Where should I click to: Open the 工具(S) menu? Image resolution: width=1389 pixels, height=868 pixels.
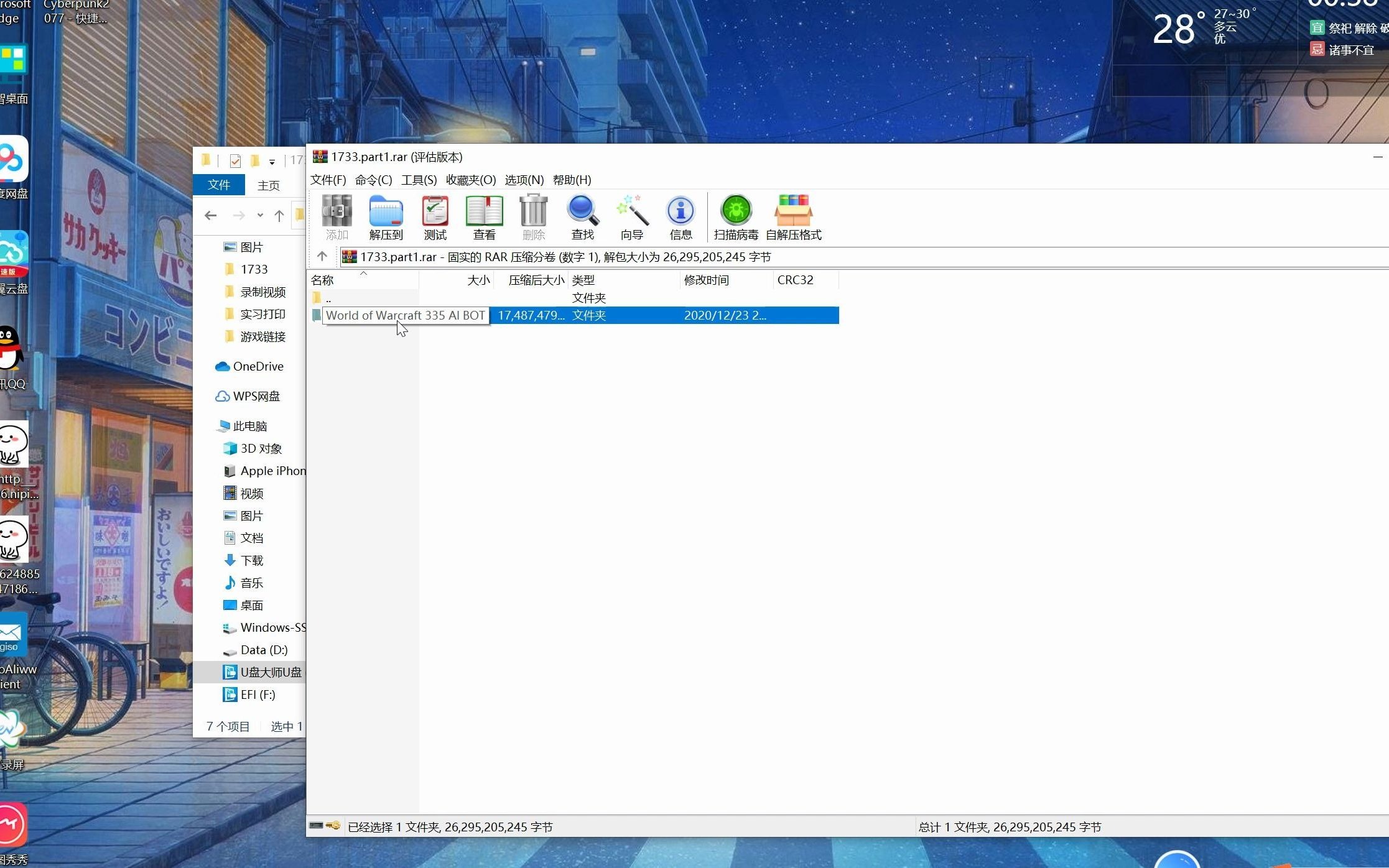(x=419, y=180)
